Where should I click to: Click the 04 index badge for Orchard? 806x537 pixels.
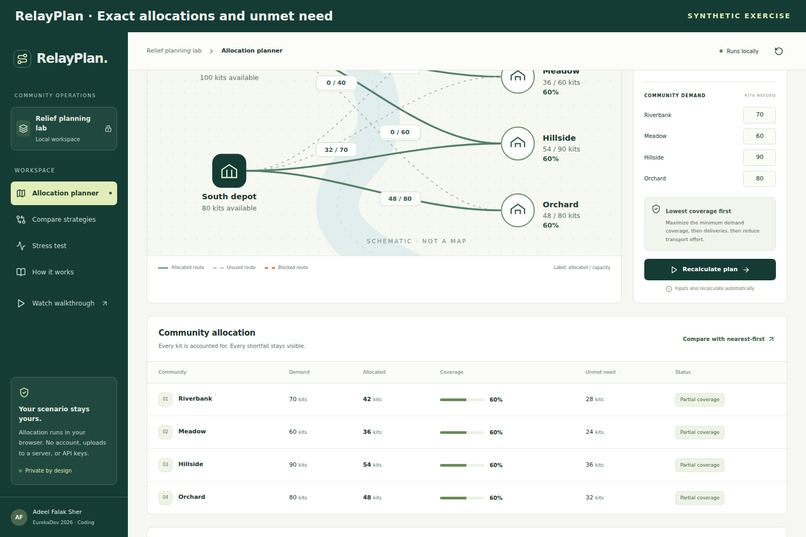click(166, 497)
